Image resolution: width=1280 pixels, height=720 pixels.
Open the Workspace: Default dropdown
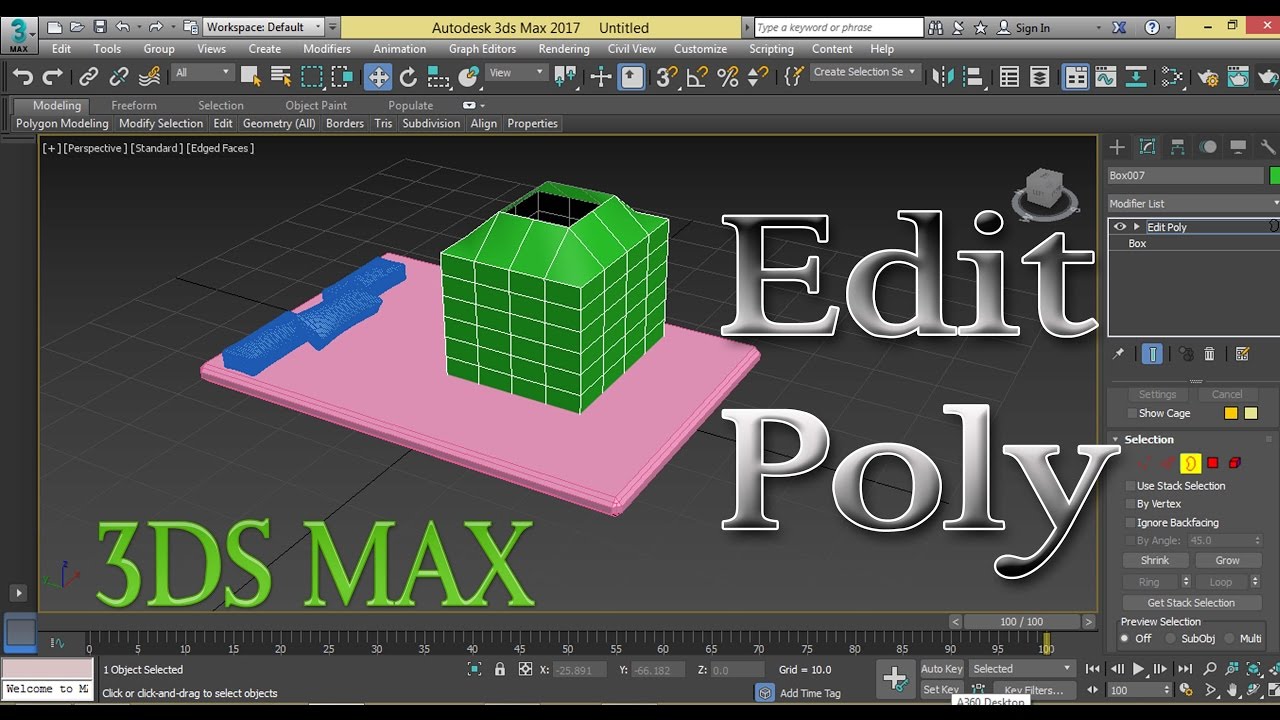[264, 27]
